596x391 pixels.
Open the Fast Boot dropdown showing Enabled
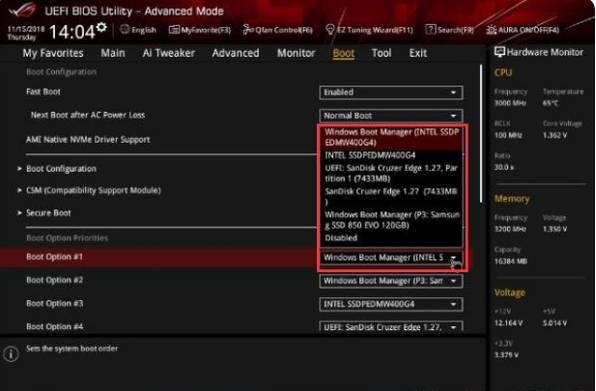tap(391, 92)
